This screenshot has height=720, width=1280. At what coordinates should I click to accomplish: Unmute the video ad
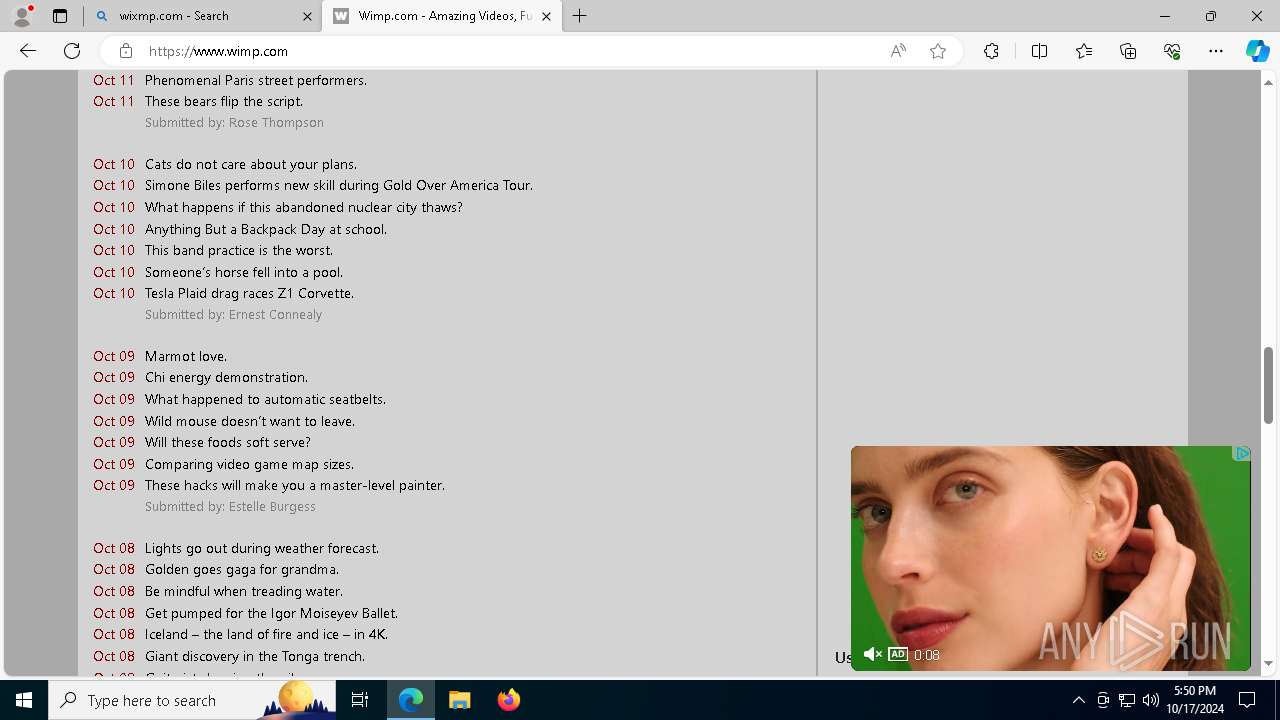tap(872, 654)
